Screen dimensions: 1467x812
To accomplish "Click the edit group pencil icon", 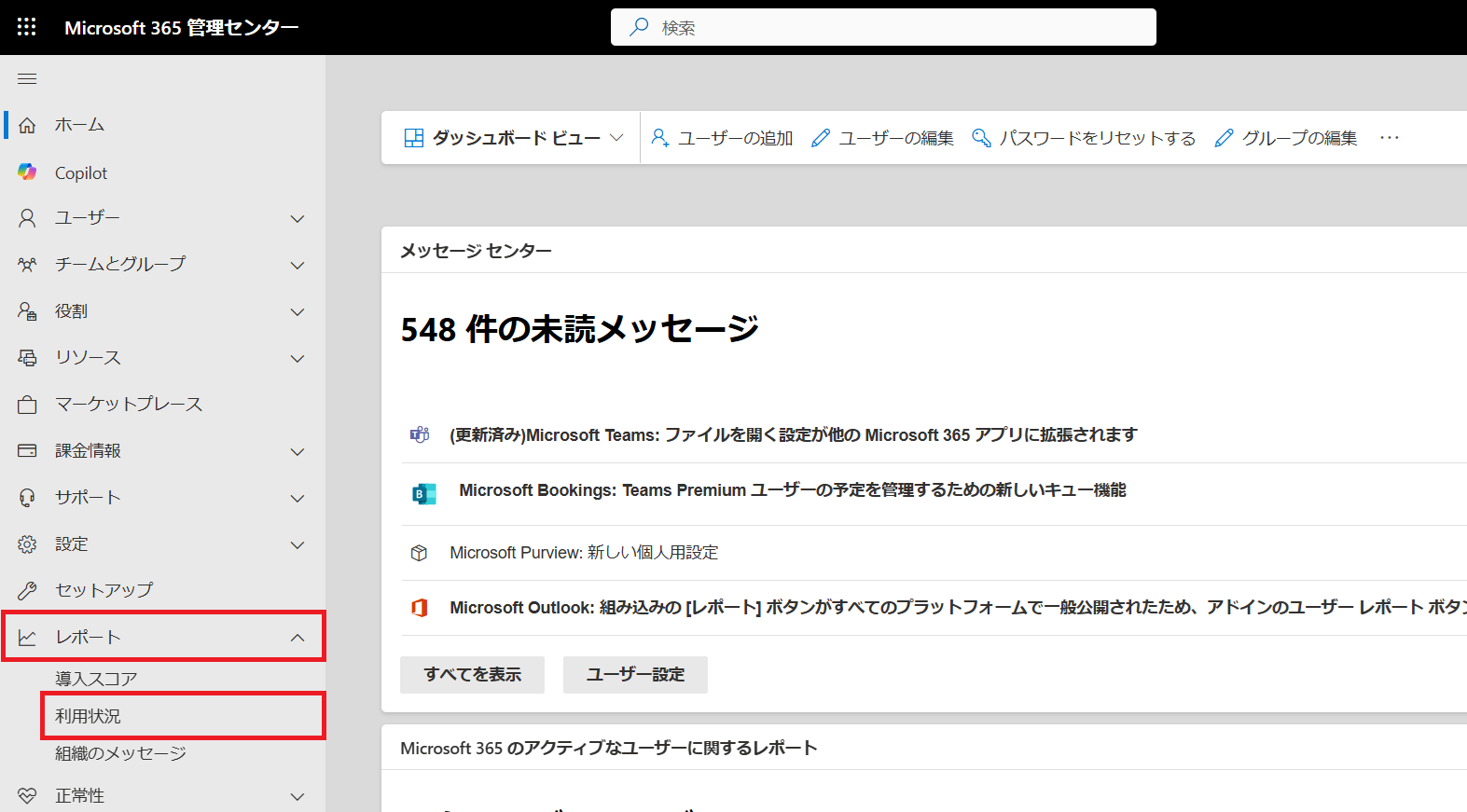I will click(x=1225, y=138).
